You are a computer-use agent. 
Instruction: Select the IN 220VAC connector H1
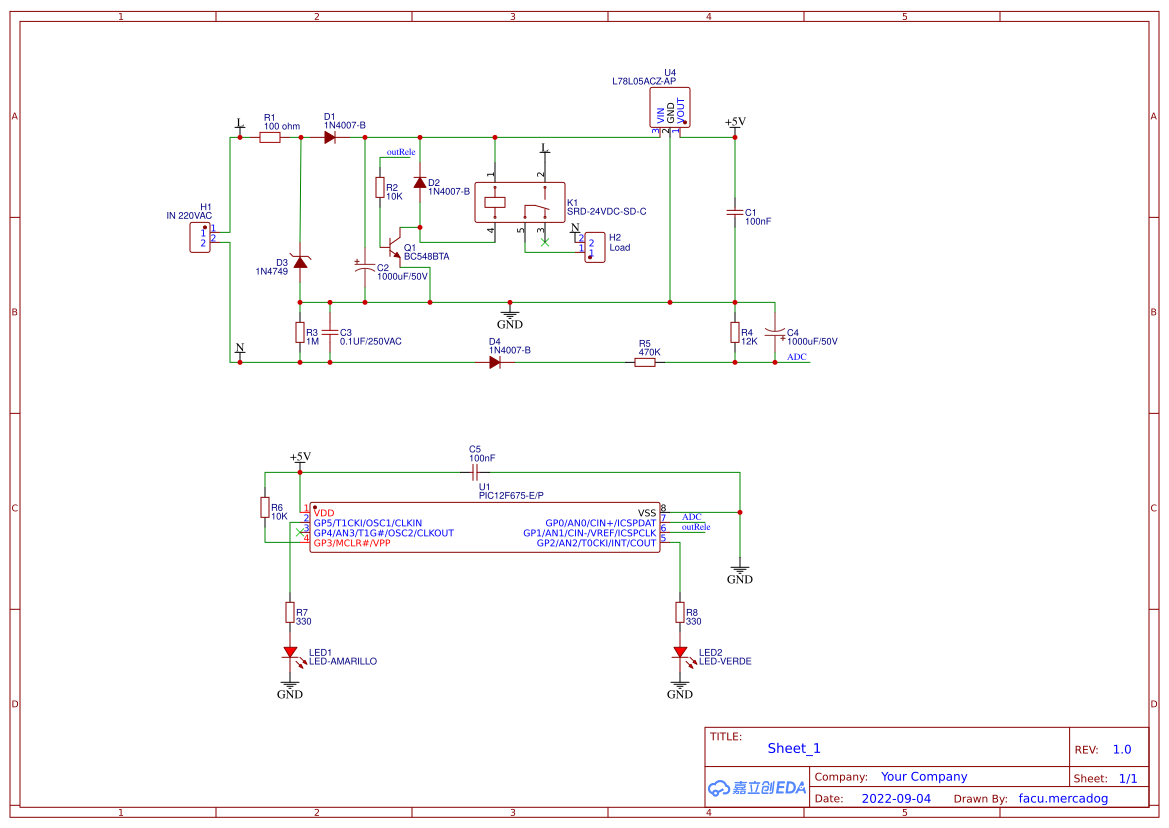[200, 238]
